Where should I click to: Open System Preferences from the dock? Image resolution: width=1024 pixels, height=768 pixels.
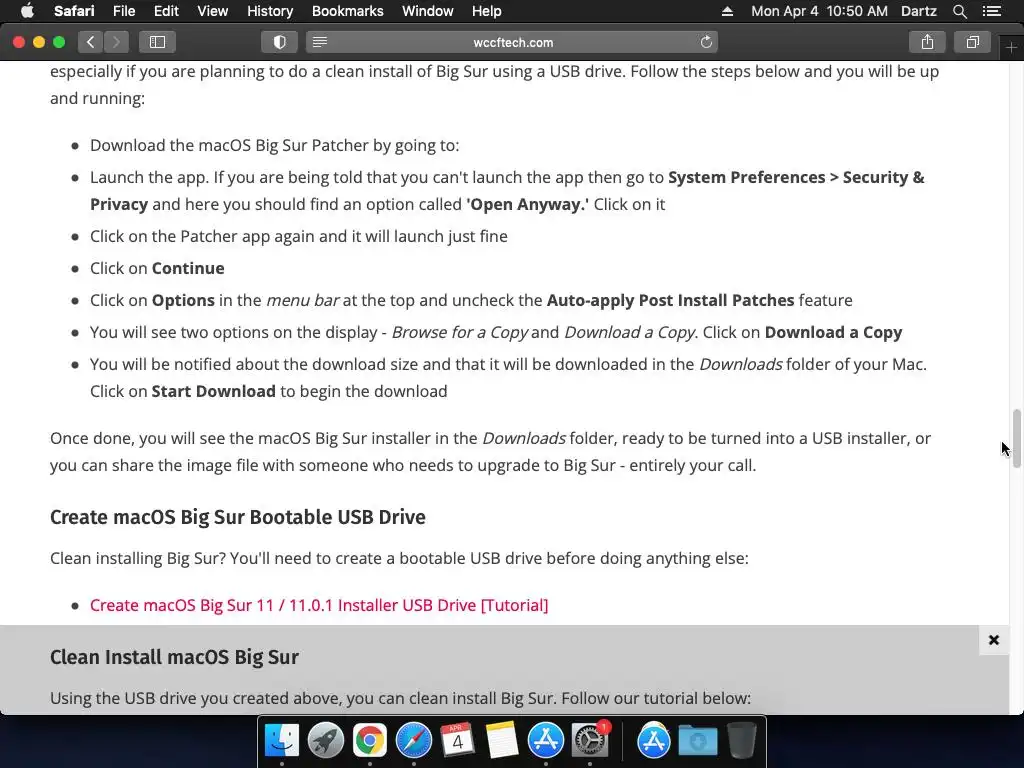[590, 740]
